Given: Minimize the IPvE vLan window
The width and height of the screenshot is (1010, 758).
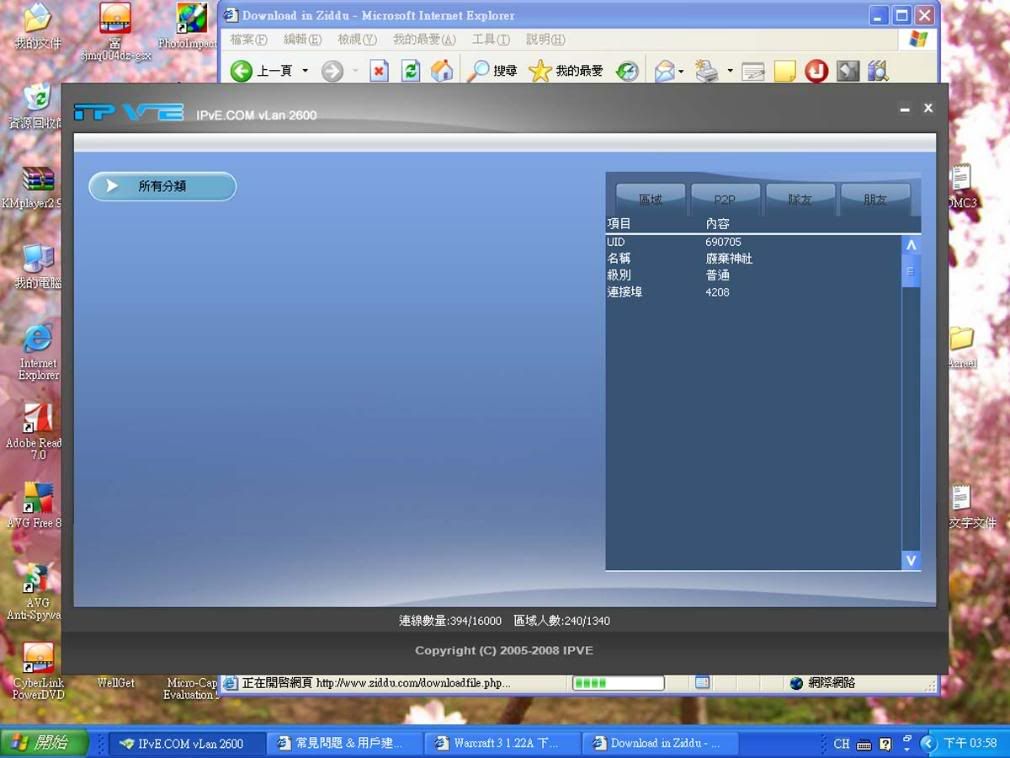Looking at the screenshot, I should 904,109.
